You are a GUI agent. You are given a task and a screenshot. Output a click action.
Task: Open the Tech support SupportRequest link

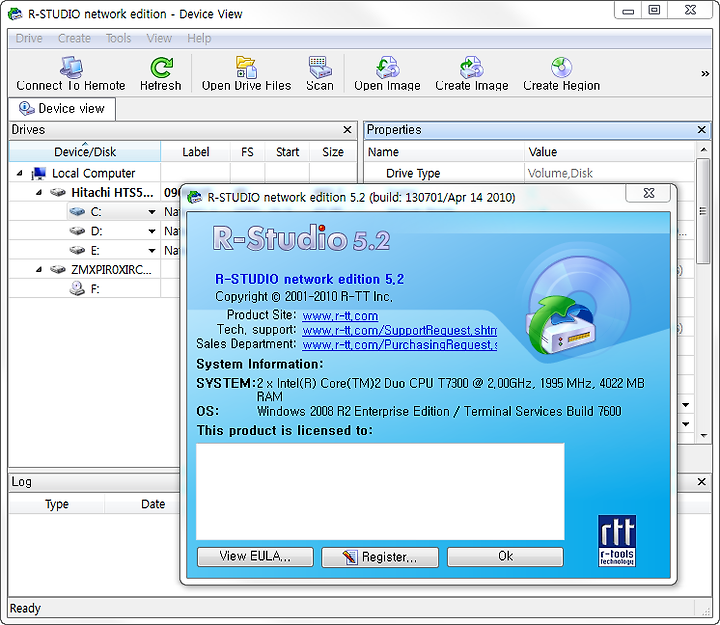399,330
